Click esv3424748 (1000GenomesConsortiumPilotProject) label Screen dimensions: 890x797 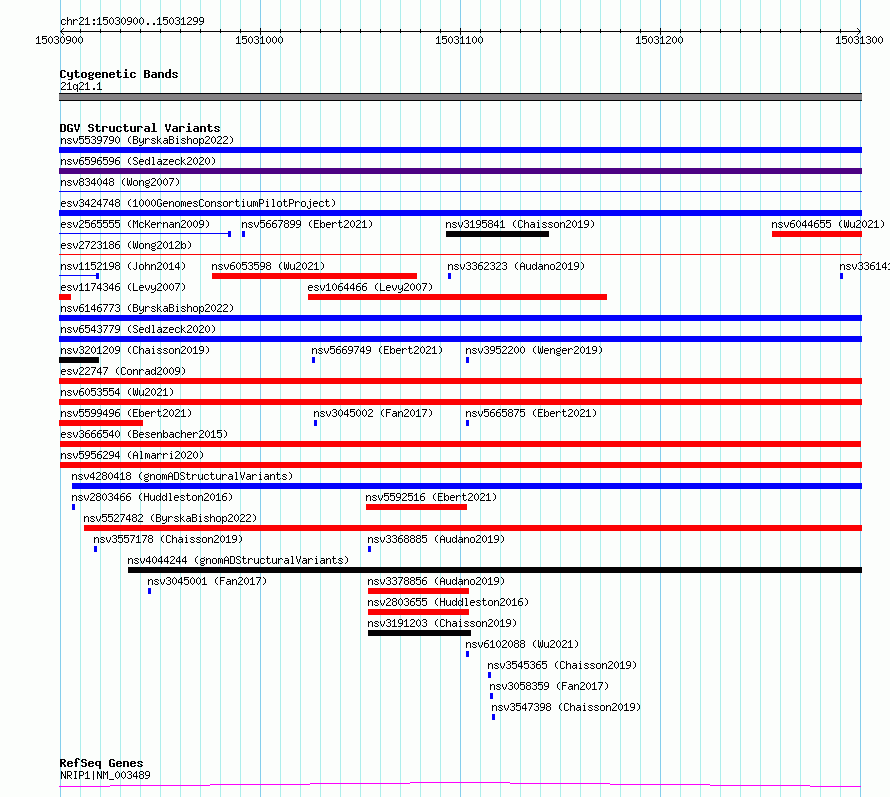(x=198, y=203)
